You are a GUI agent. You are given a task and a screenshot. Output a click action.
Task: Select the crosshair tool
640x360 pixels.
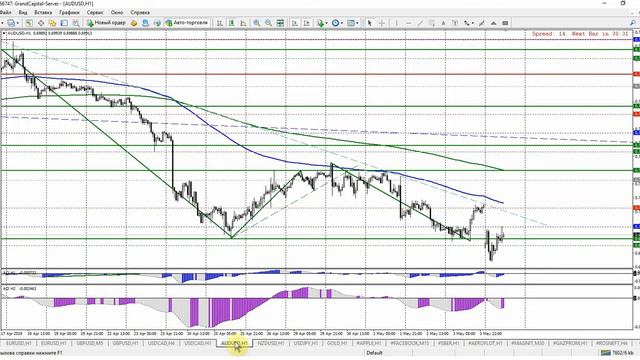382,23
